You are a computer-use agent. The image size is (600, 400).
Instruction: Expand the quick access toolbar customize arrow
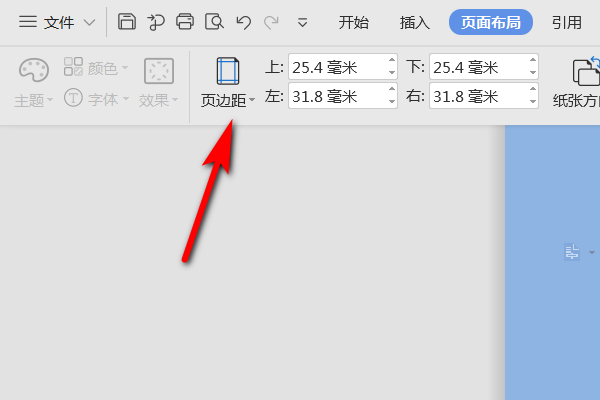302,22
